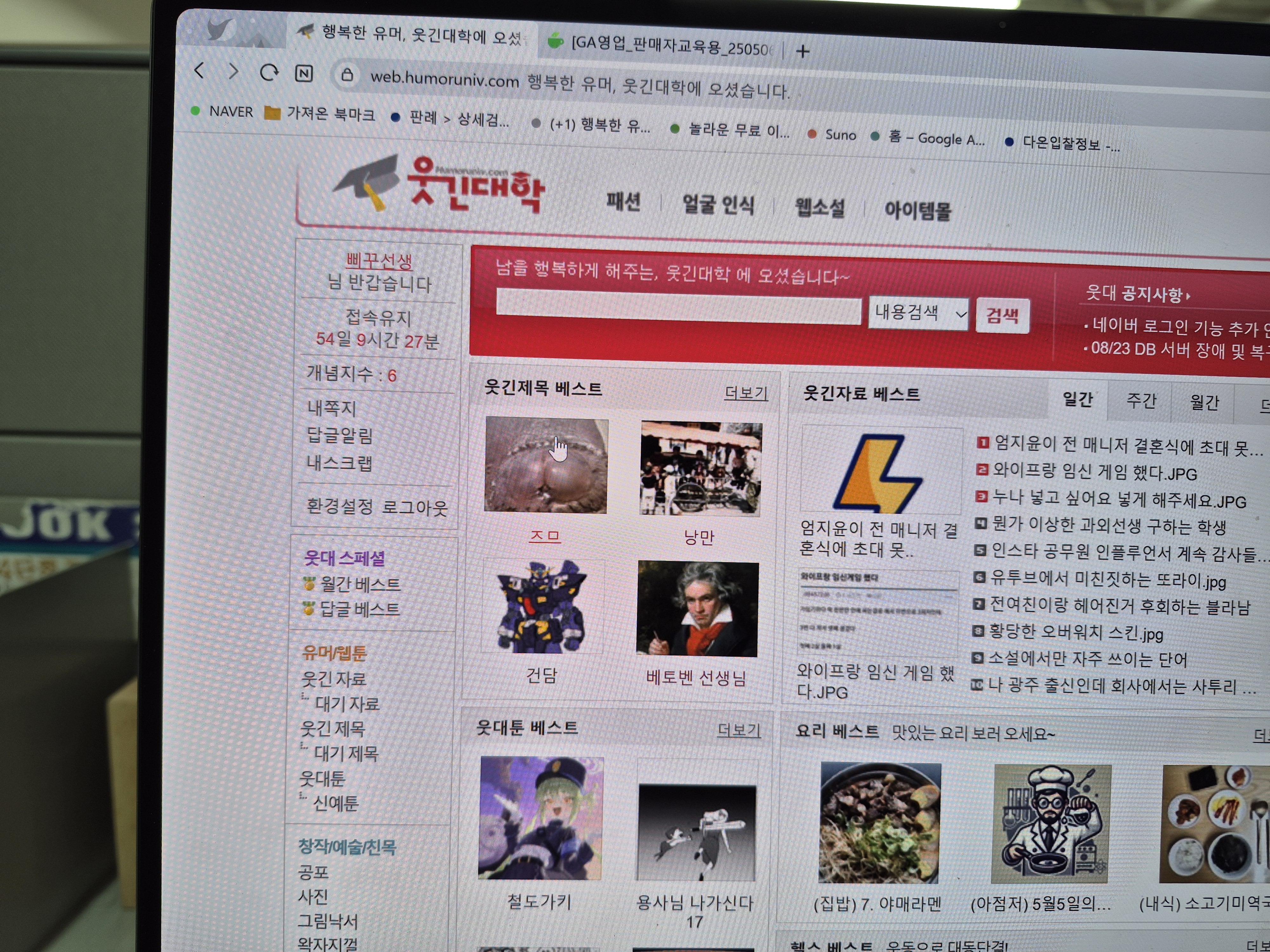Go back with the browser back arrow
1270x952 pixels.
coord(199,70)
